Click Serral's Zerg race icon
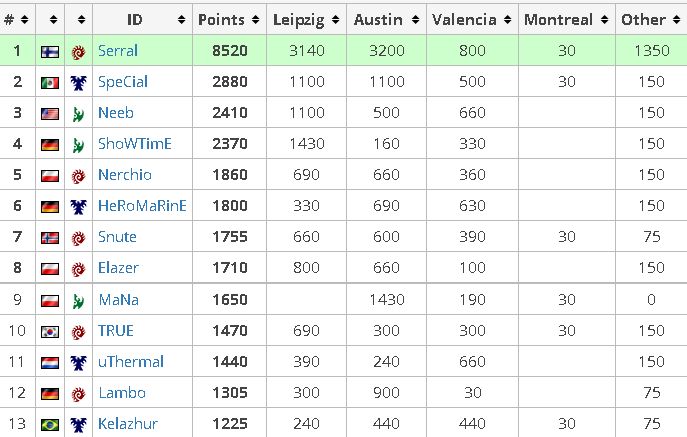687x437 pixels. 78,53
